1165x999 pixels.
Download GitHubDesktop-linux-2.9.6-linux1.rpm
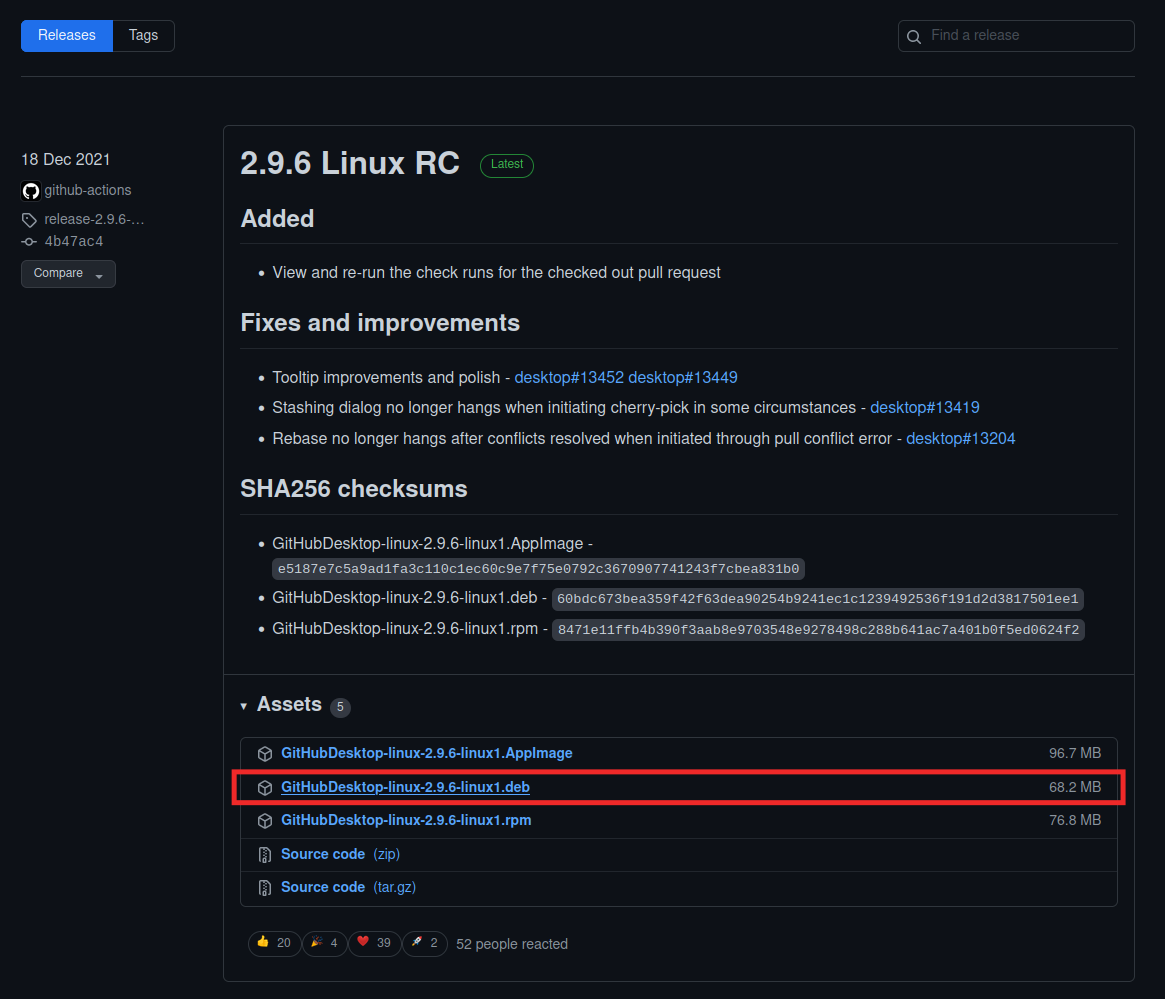(406, 820)
